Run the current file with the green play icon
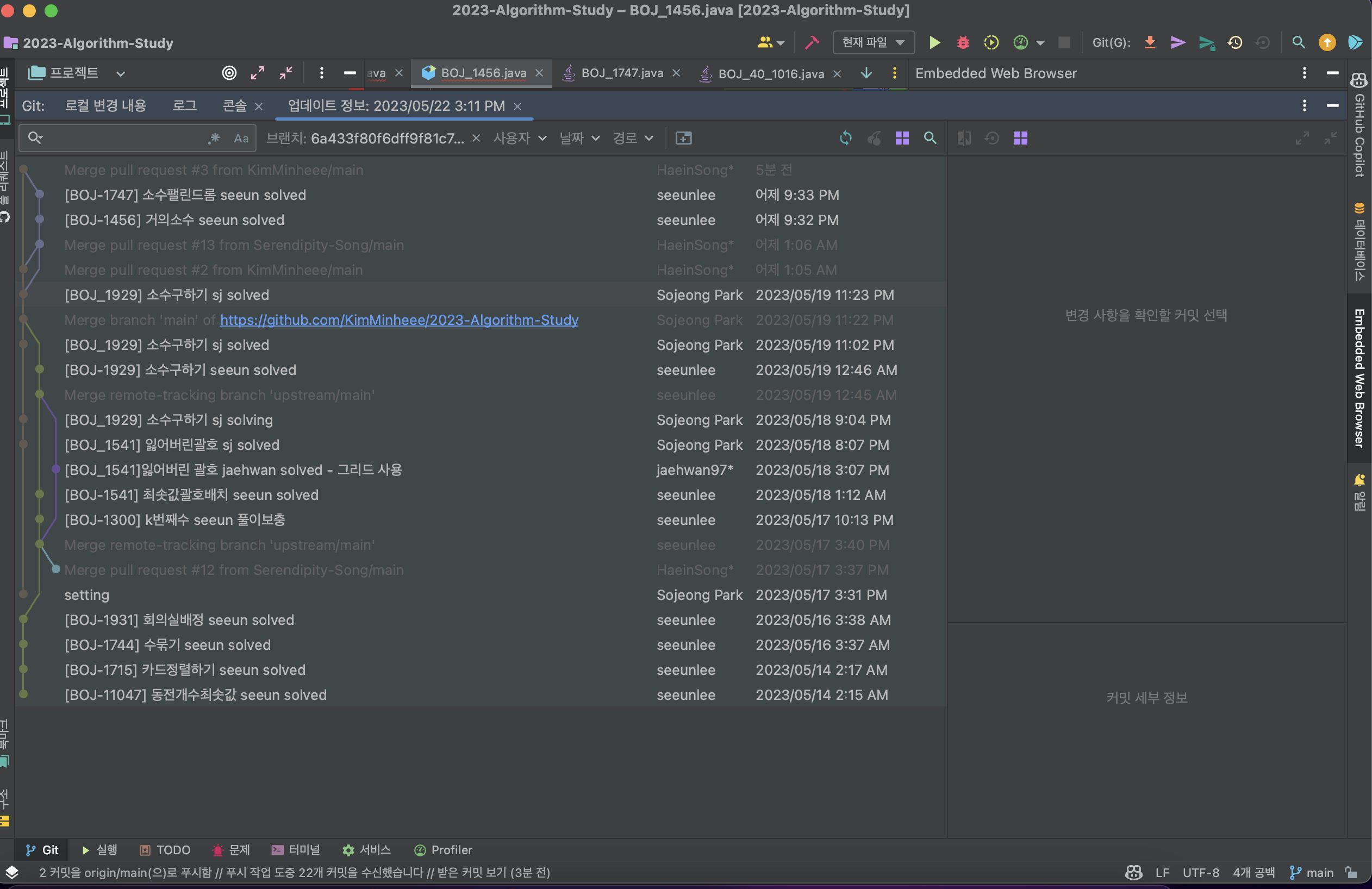Viewport: 1372px width, 889px height. (x=934, y=42)
